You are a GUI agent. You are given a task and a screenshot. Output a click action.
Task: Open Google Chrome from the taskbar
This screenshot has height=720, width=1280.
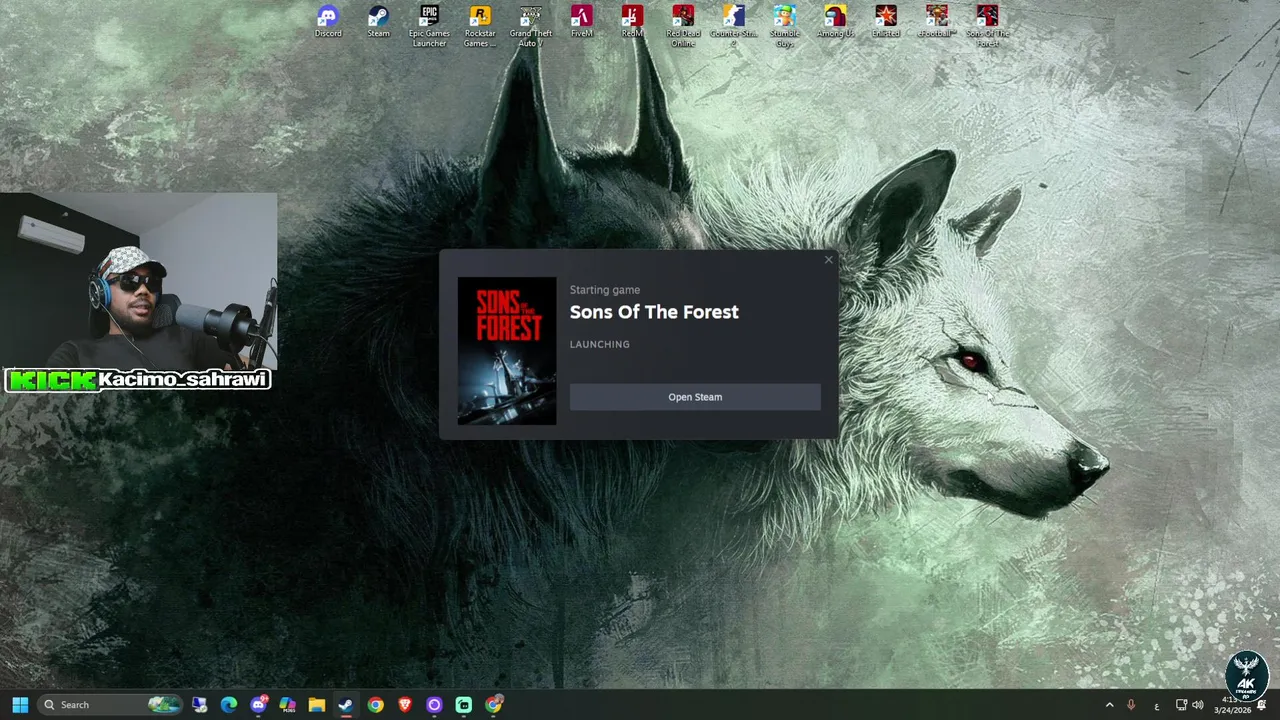click(x=375, y=705)
